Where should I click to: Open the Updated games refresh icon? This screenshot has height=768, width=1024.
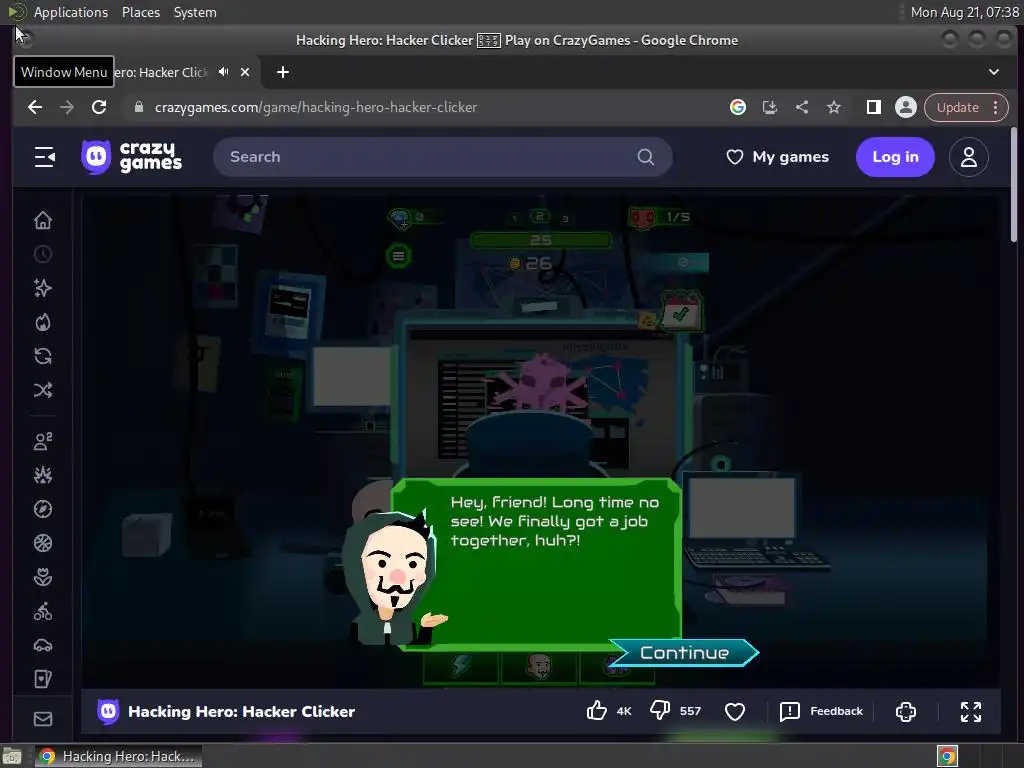click(x=43, y=357)
